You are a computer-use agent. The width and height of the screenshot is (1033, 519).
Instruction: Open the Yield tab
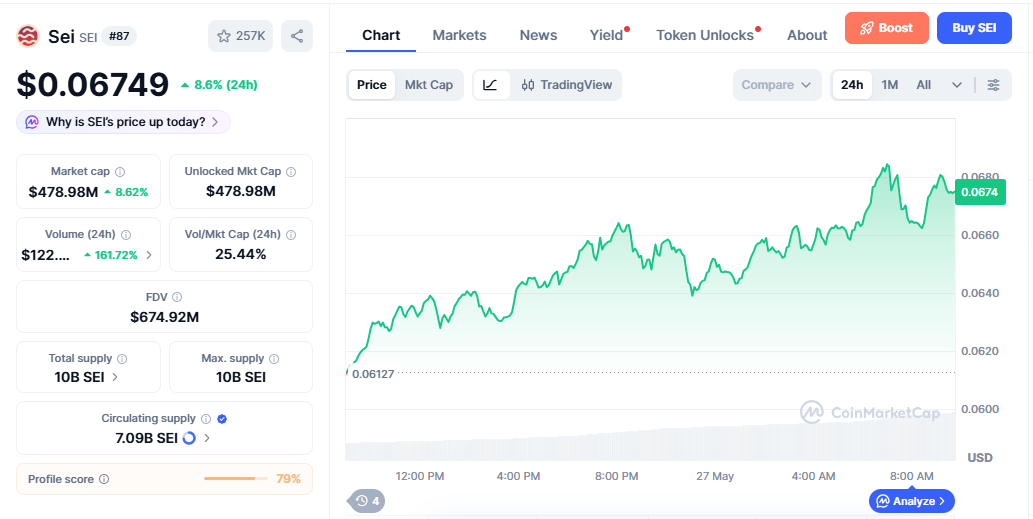(607, 36)
